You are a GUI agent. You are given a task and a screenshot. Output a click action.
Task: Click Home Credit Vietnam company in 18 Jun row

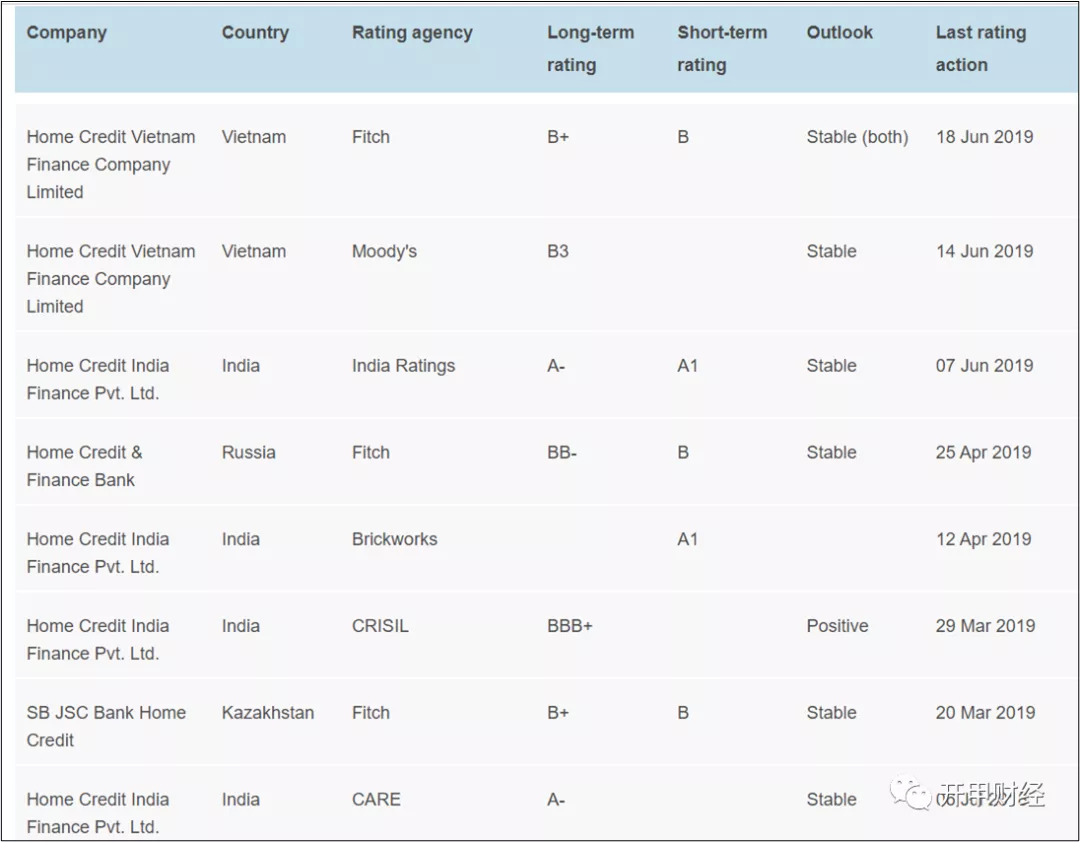coord(111,164)
